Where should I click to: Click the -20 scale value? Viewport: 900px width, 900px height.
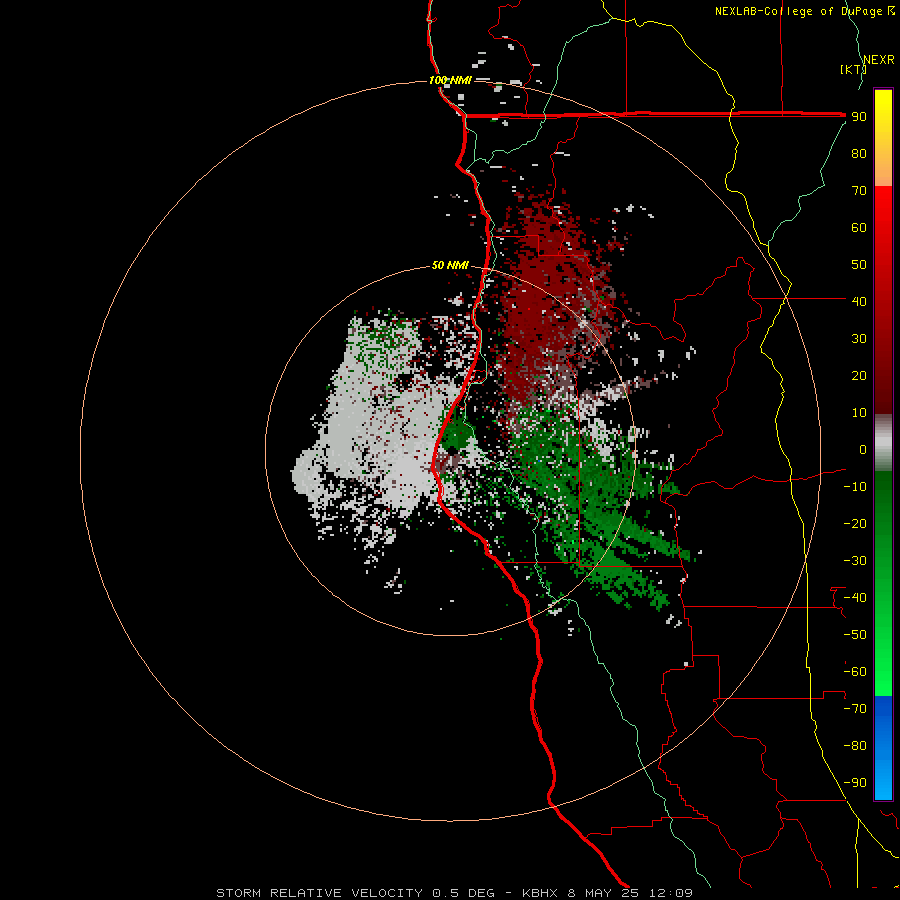point(855,523)
